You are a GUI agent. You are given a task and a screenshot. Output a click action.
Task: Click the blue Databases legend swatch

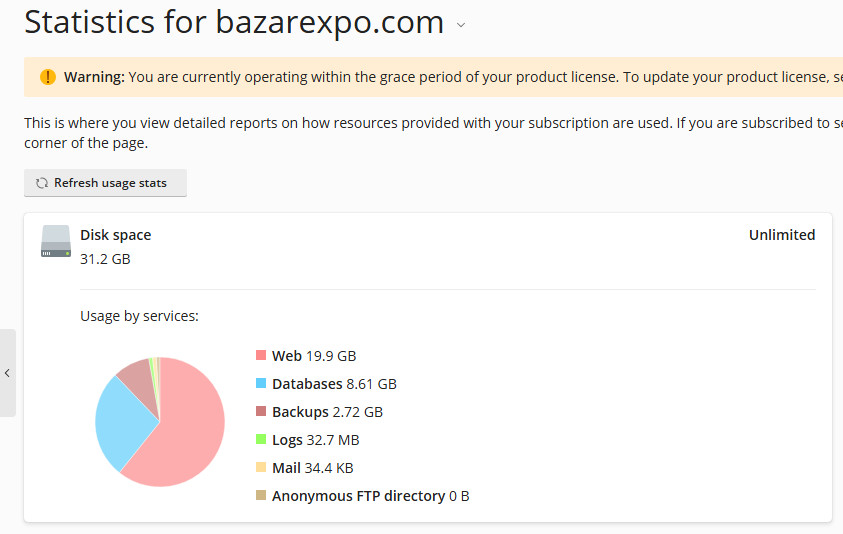click(x=261, y=384)
